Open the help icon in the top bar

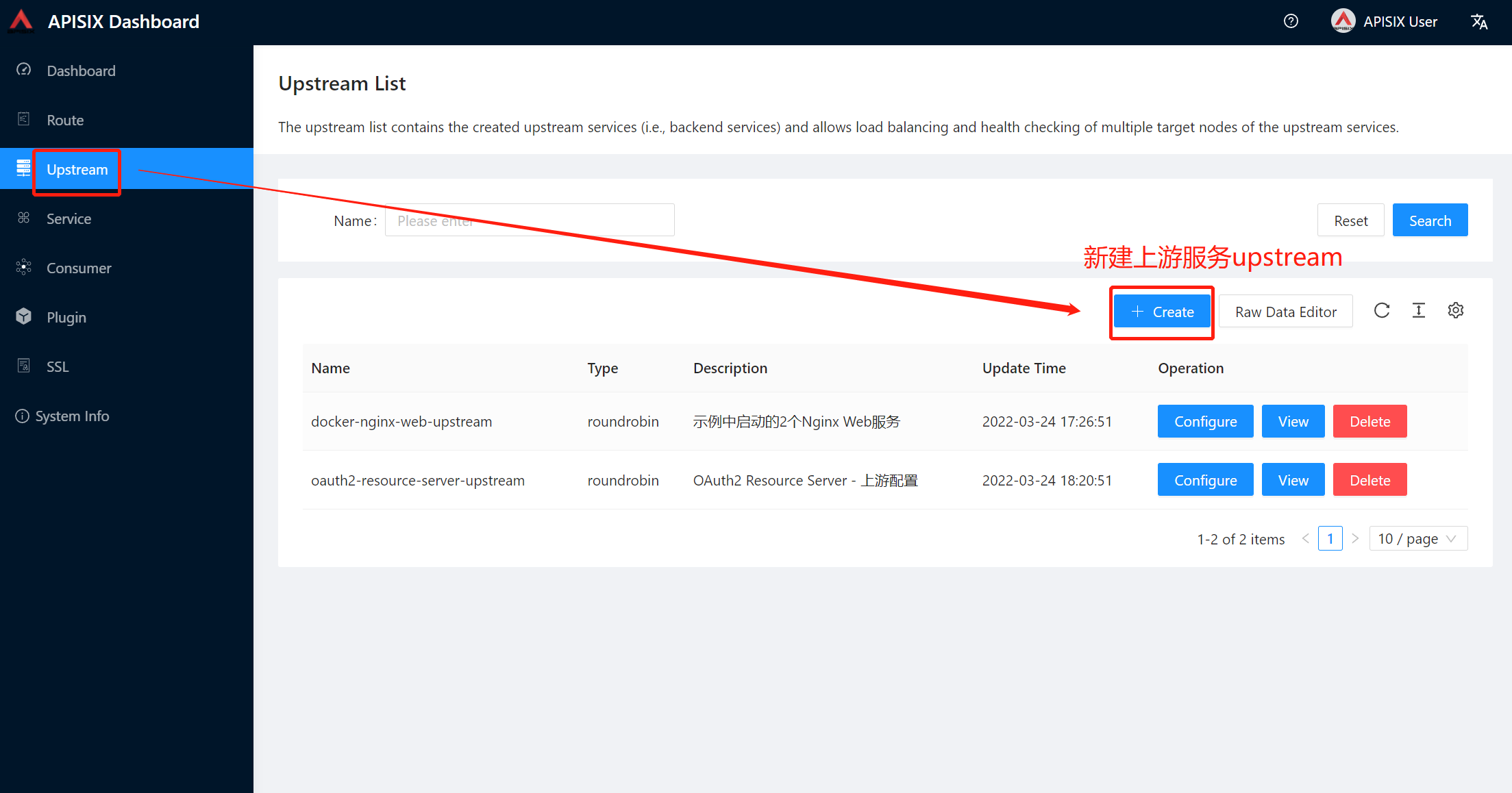[x=1291, y=21]
